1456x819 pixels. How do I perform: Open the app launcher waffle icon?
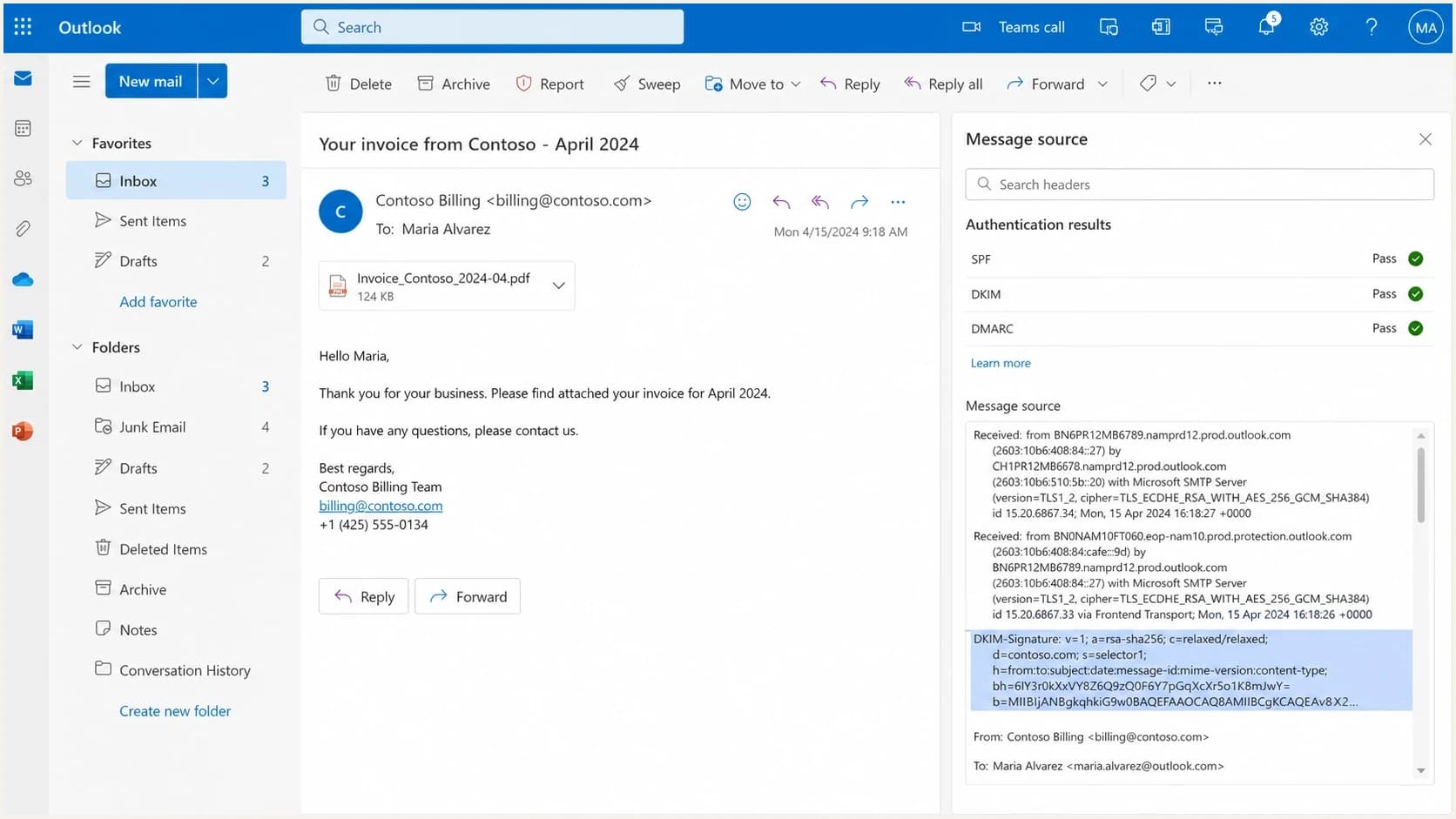(24, 27)
